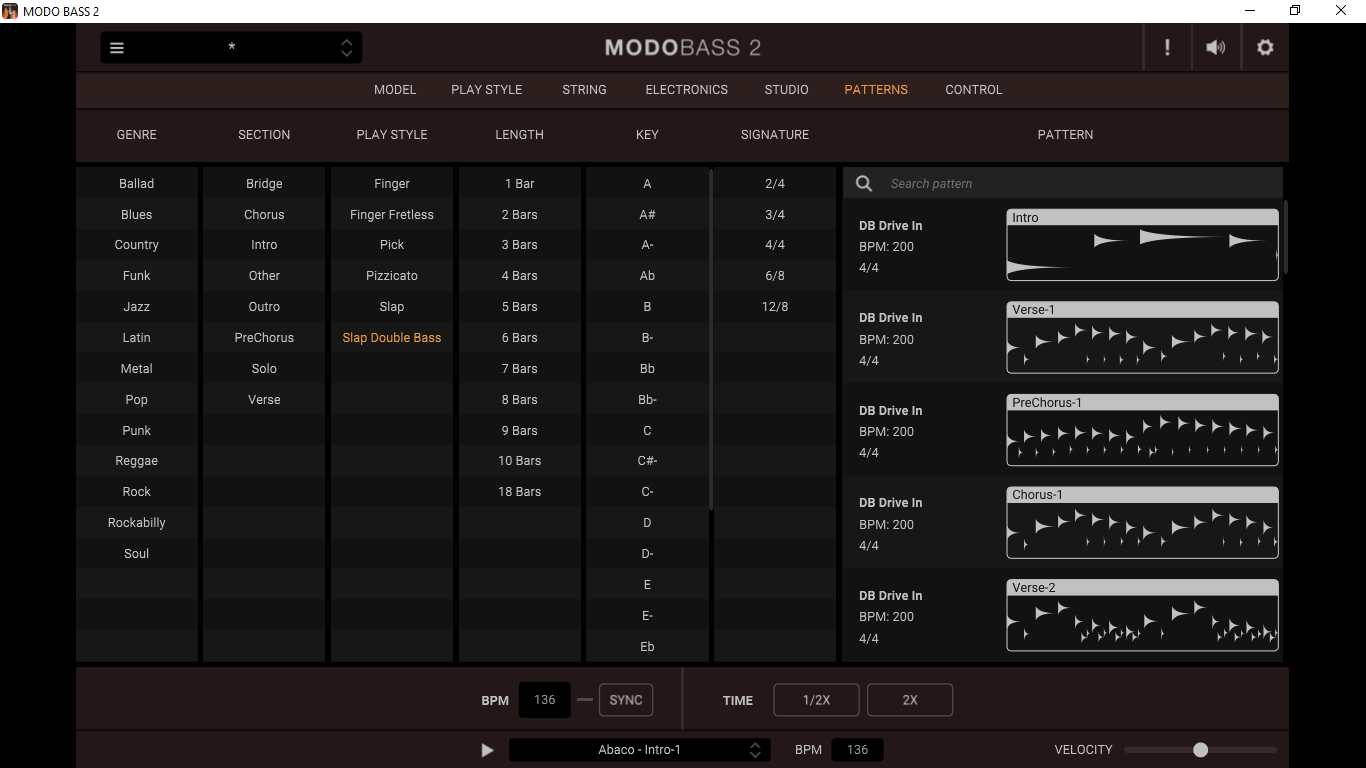This screenshot has width=1366, height=768.
Task: Select the Funk genre
Action: tap(137, 276)
